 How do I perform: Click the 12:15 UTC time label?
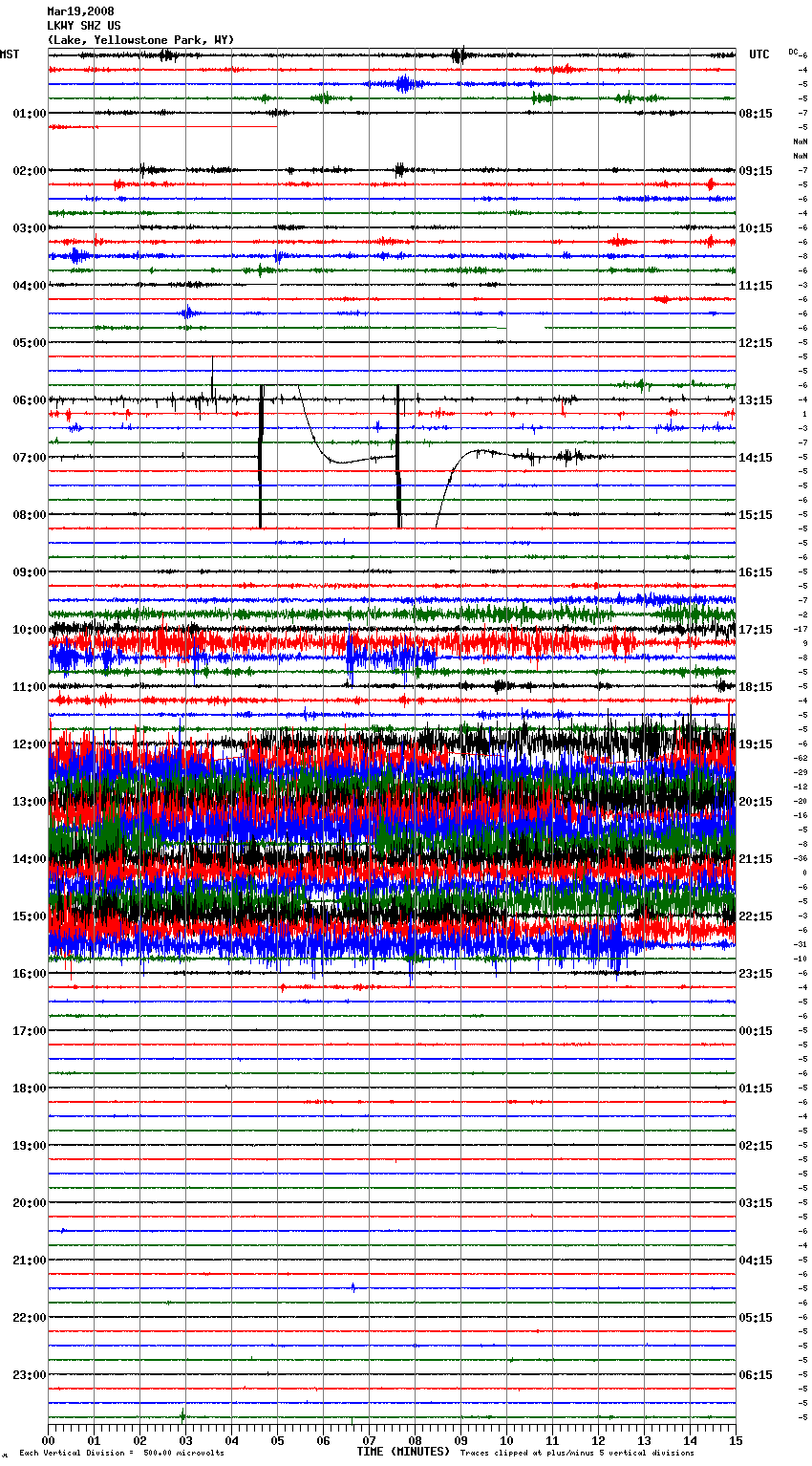pos(756,343)
